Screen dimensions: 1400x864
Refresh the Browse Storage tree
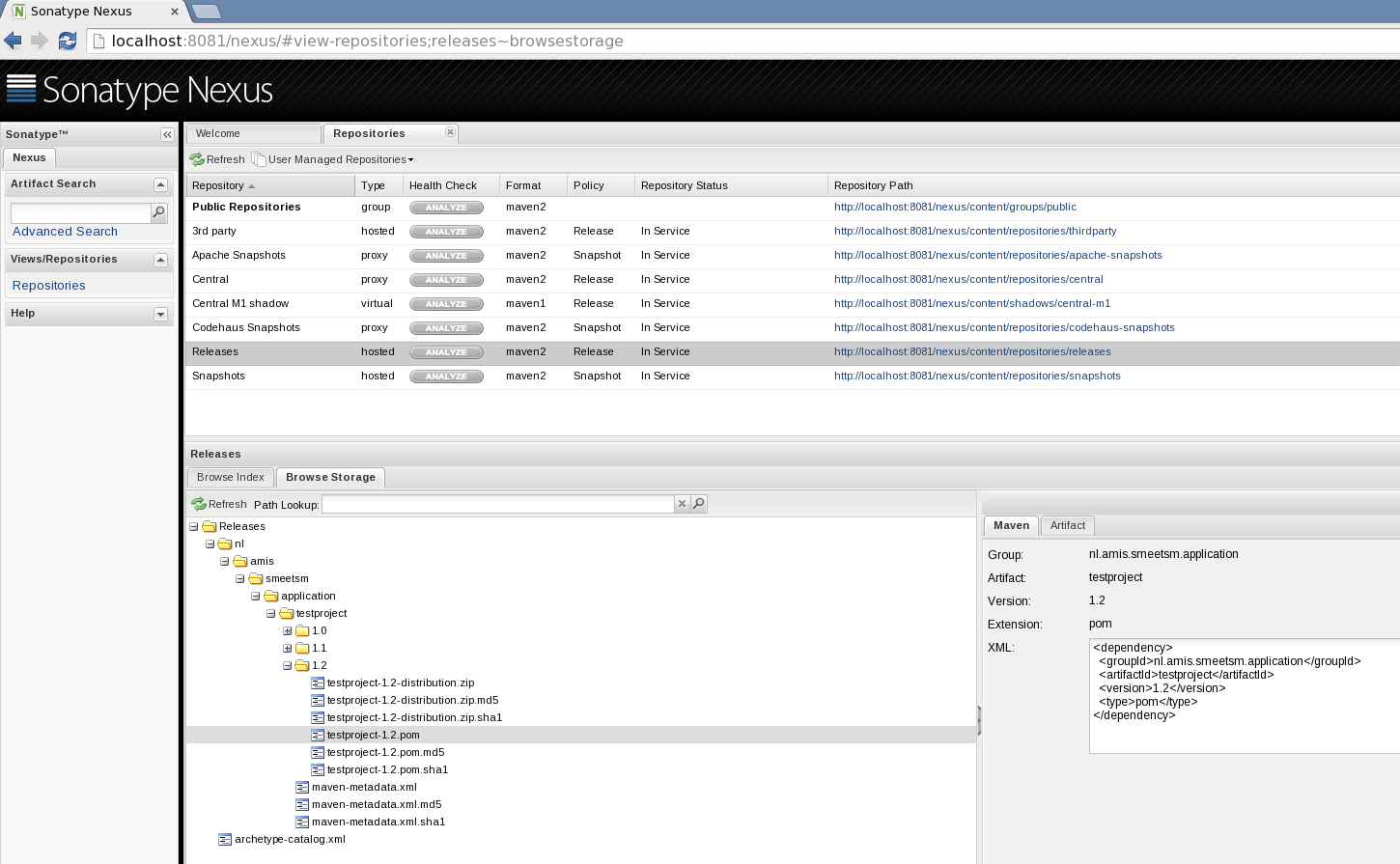(218, 503)
